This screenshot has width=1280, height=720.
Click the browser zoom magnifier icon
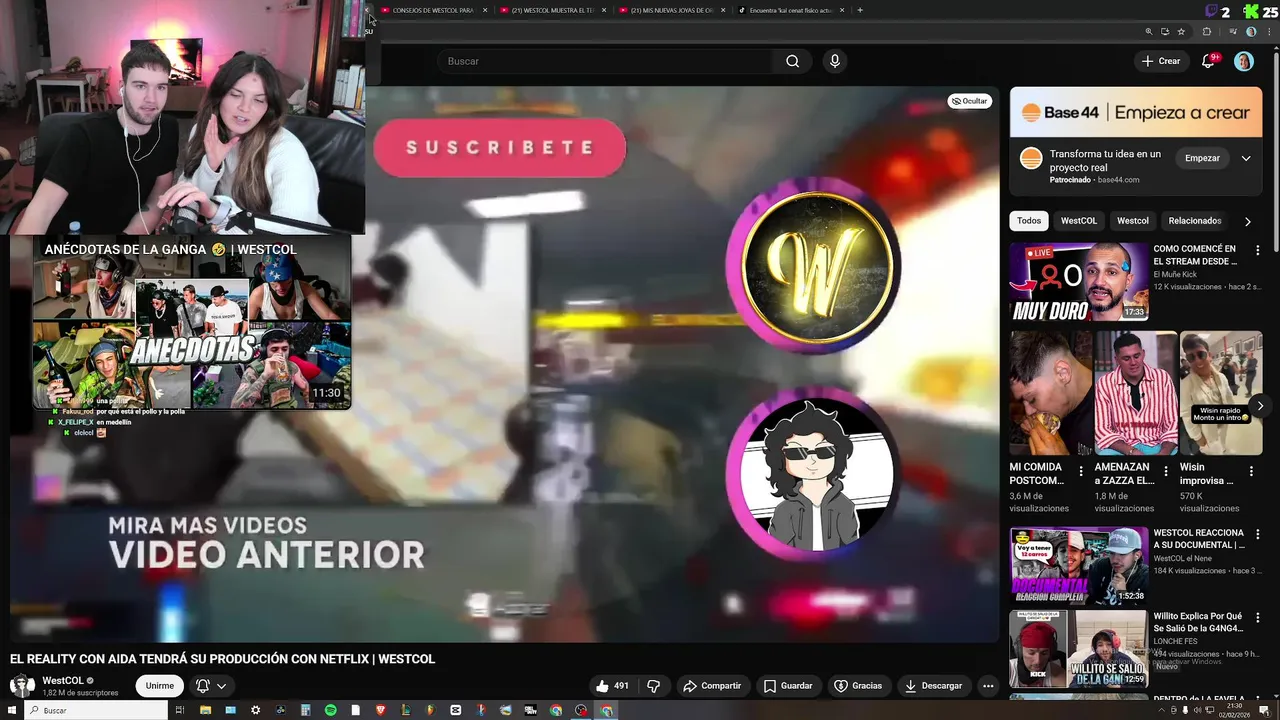[x=1148, y=31]
